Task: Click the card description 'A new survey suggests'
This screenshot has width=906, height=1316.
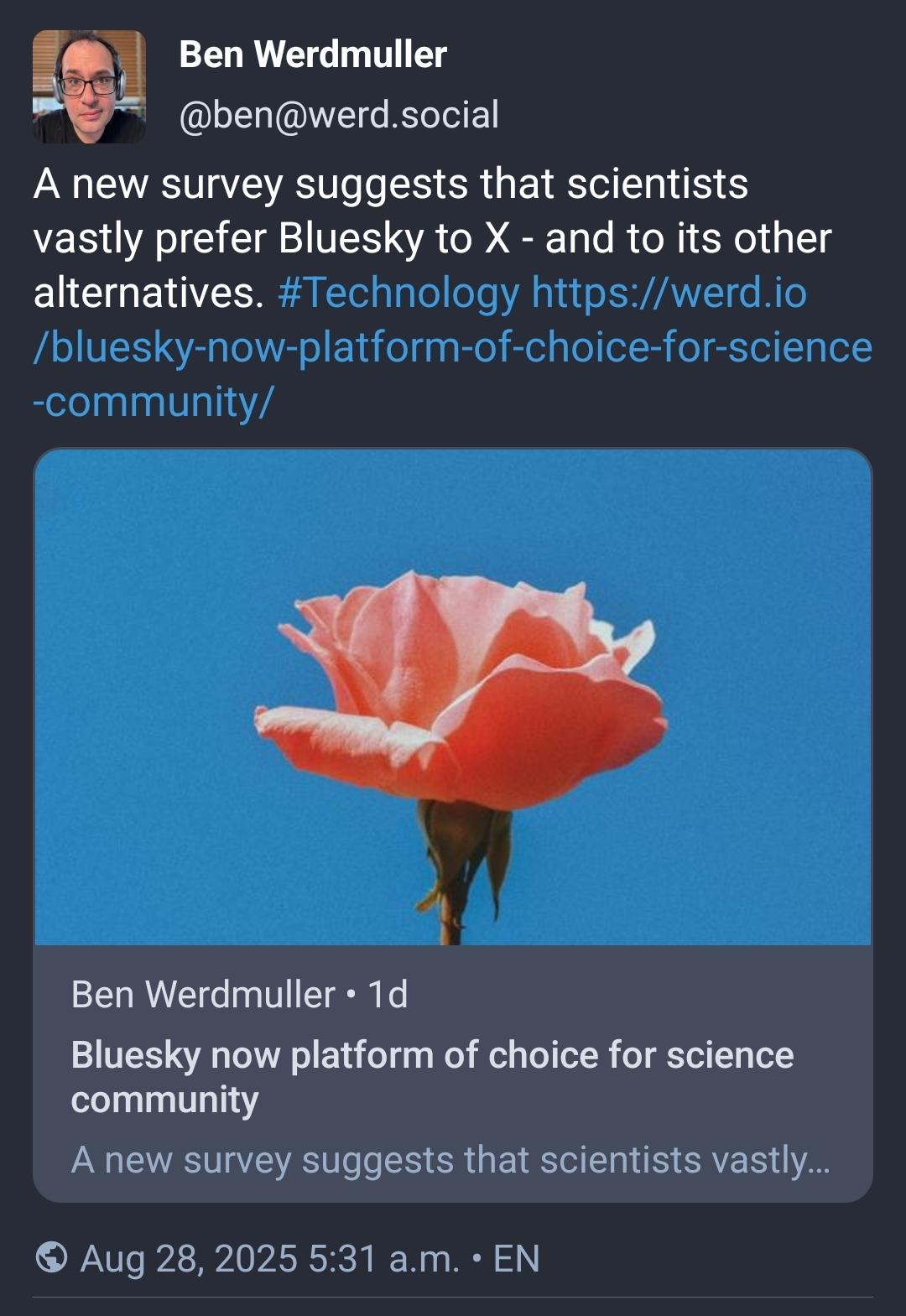Action: 450,1160
